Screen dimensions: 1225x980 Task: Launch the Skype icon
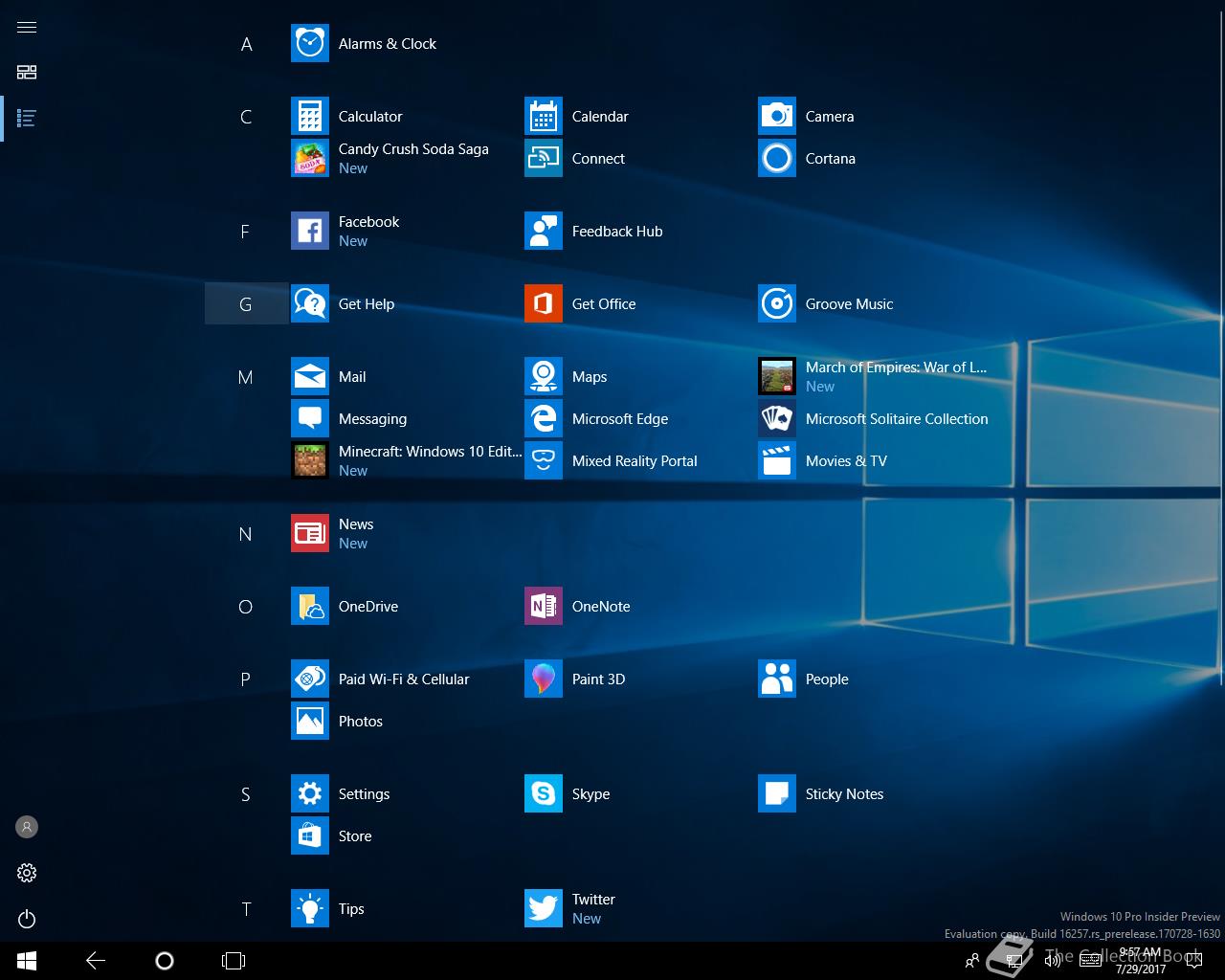(544, 794)
